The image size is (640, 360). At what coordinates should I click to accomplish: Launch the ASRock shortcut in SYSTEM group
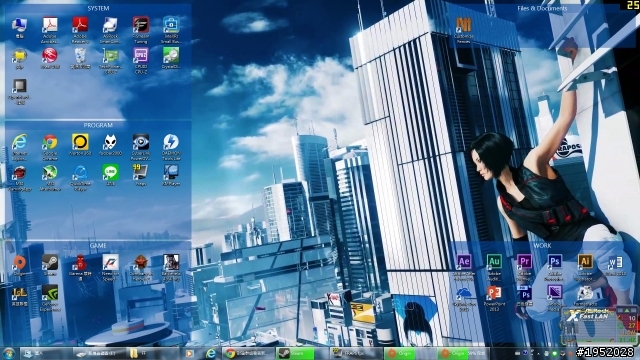110,30
